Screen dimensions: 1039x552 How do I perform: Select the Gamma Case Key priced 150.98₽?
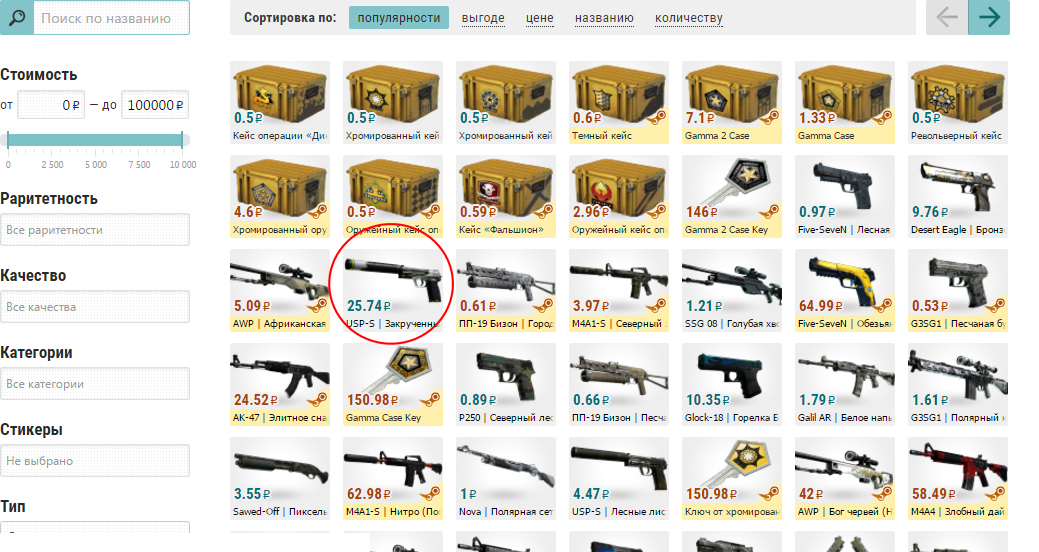[x=393, y=384]
